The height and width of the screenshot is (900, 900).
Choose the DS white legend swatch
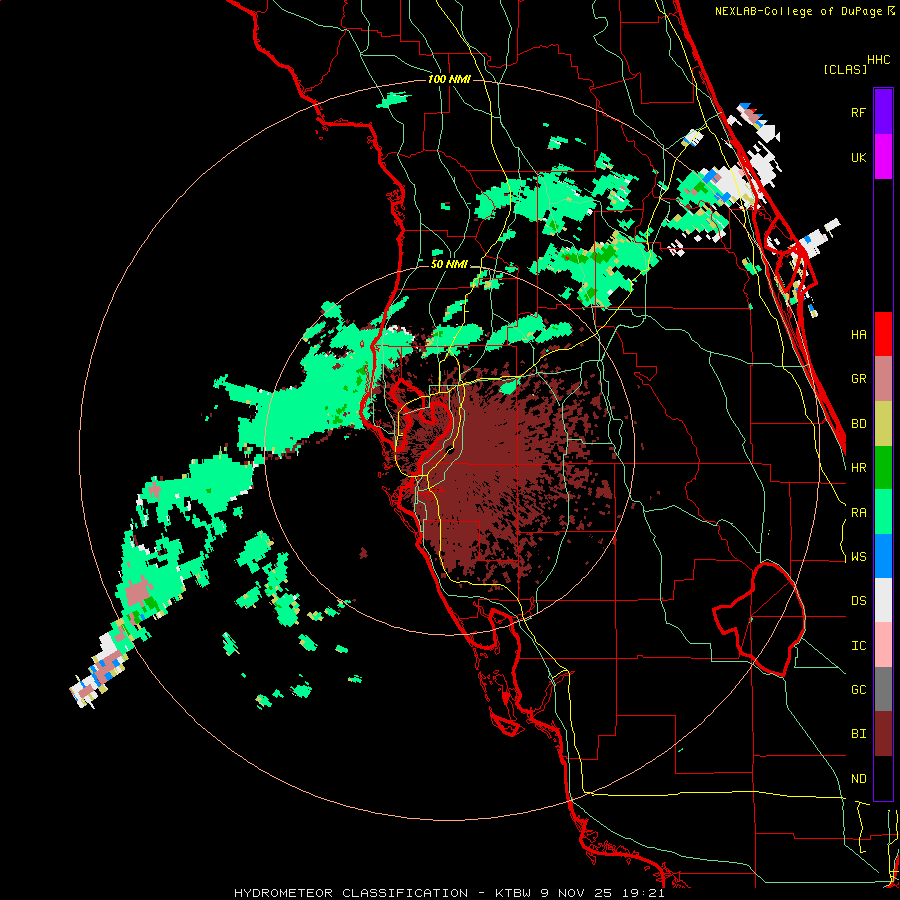[883, 600]
